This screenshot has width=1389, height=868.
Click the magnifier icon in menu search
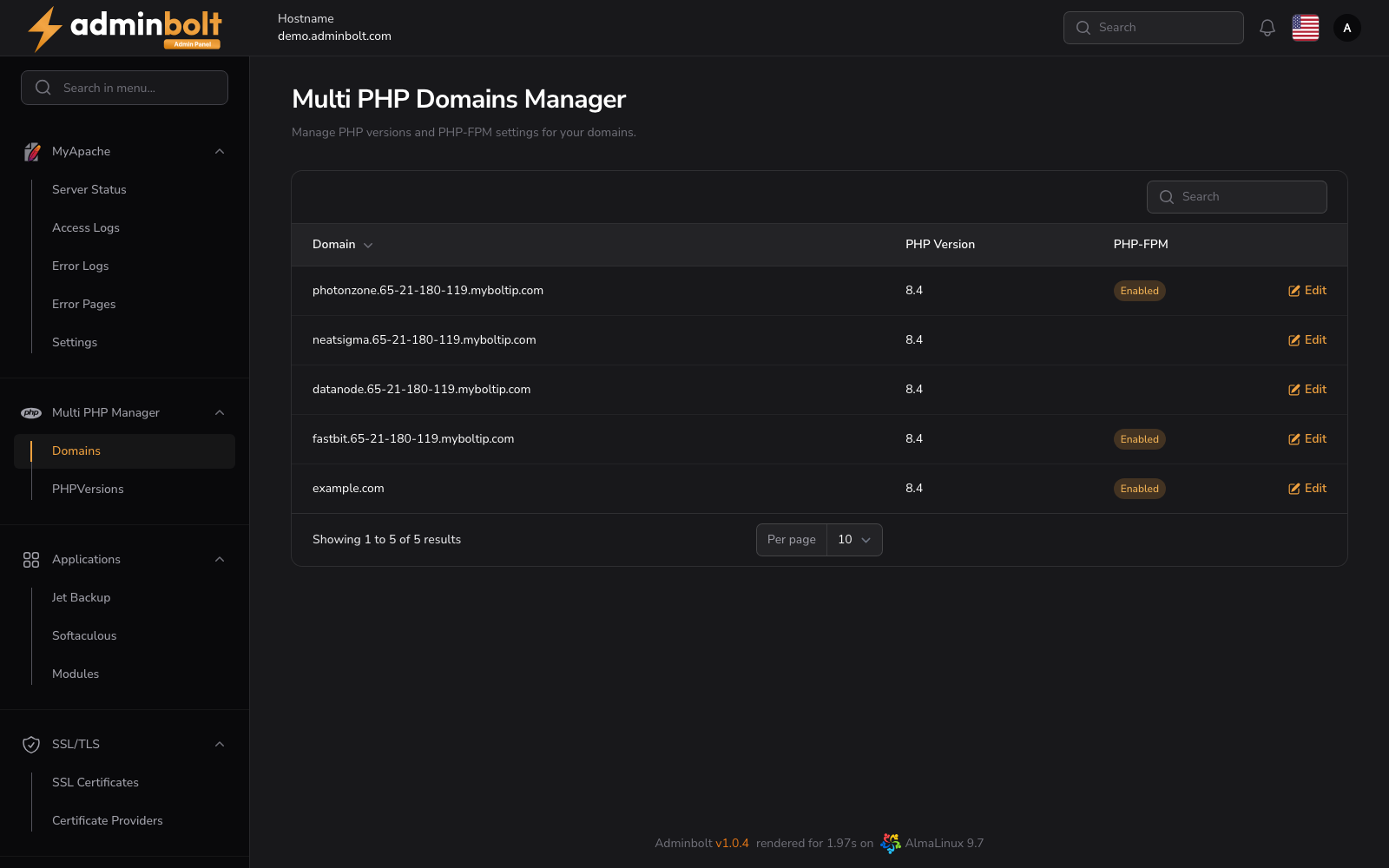(x=43, y=88)
